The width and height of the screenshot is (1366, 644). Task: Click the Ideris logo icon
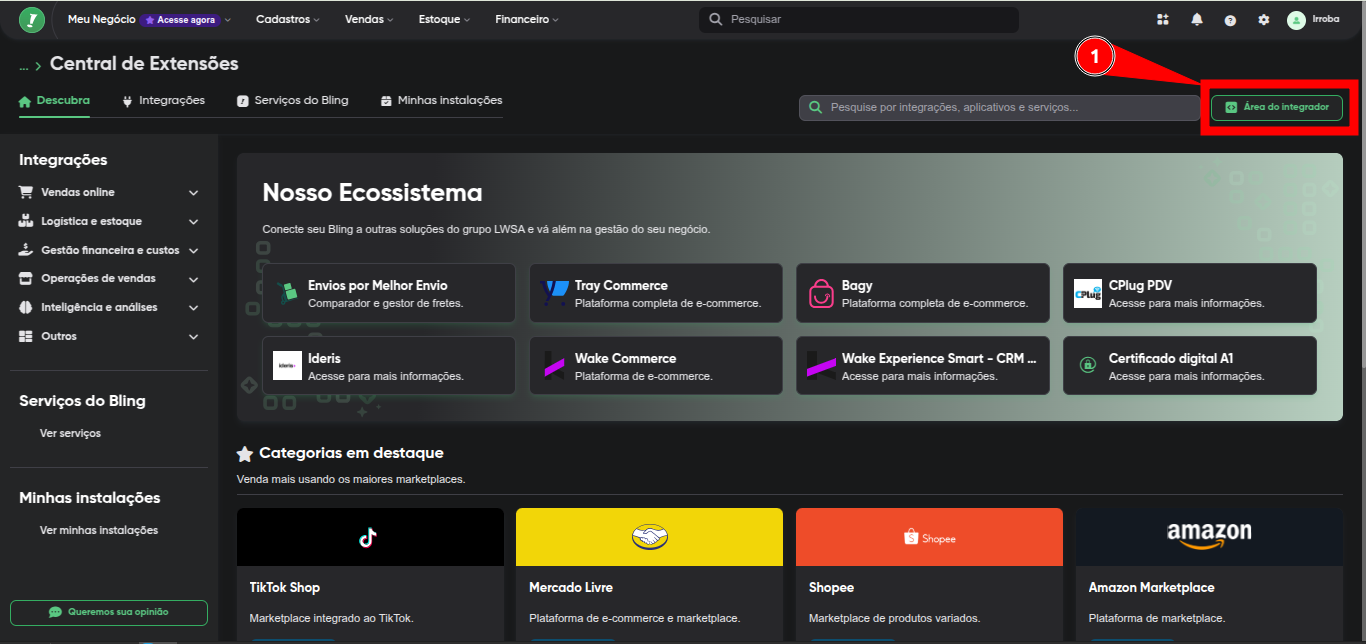tap(288, 366)
